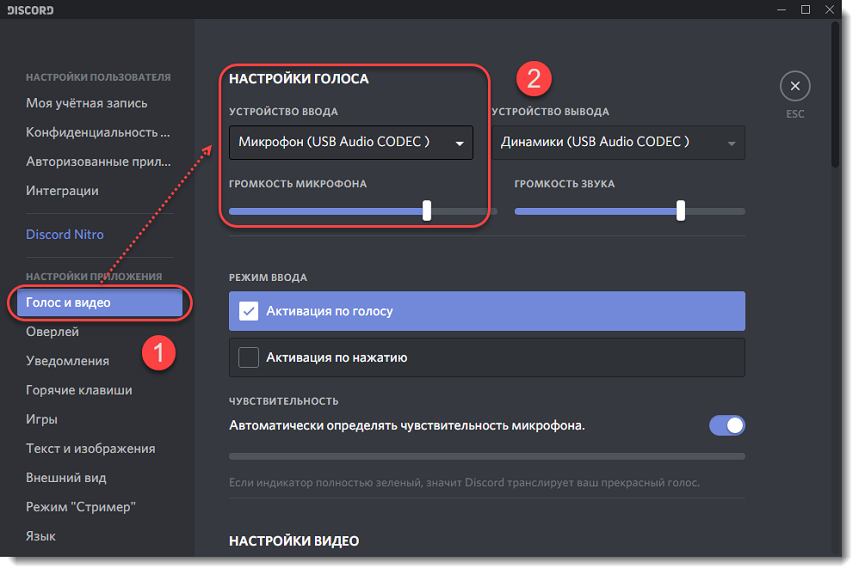
Task: Select 'Голос и видео' in sidebar
Action: click(99, 302)
